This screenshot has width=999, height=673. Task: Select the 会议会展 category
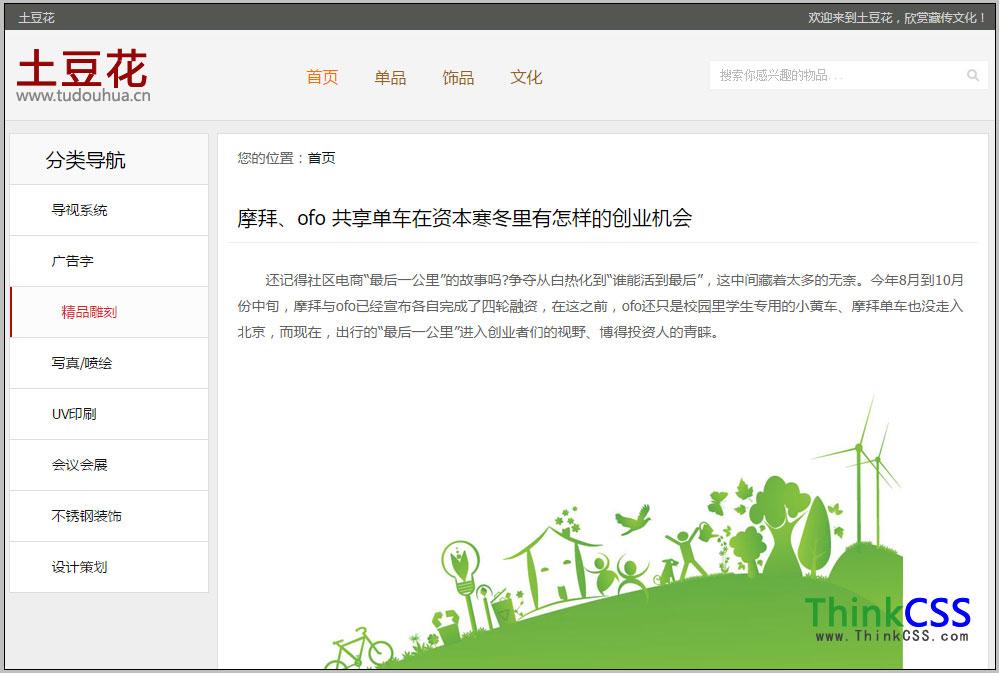point(109,465)
